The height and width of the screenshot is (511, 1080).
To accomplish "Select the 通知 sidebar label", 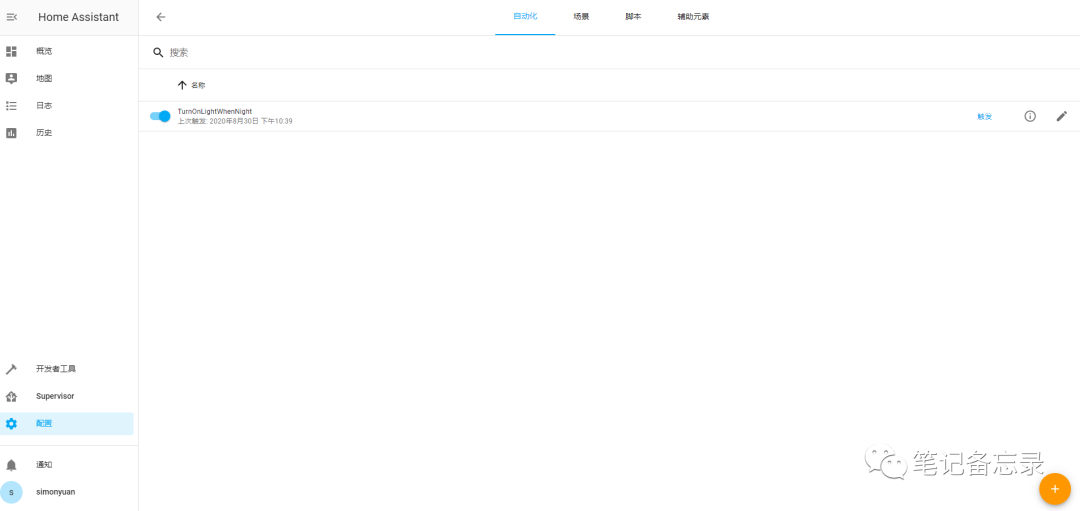I will pyautogui.click(x=44, y=465).
